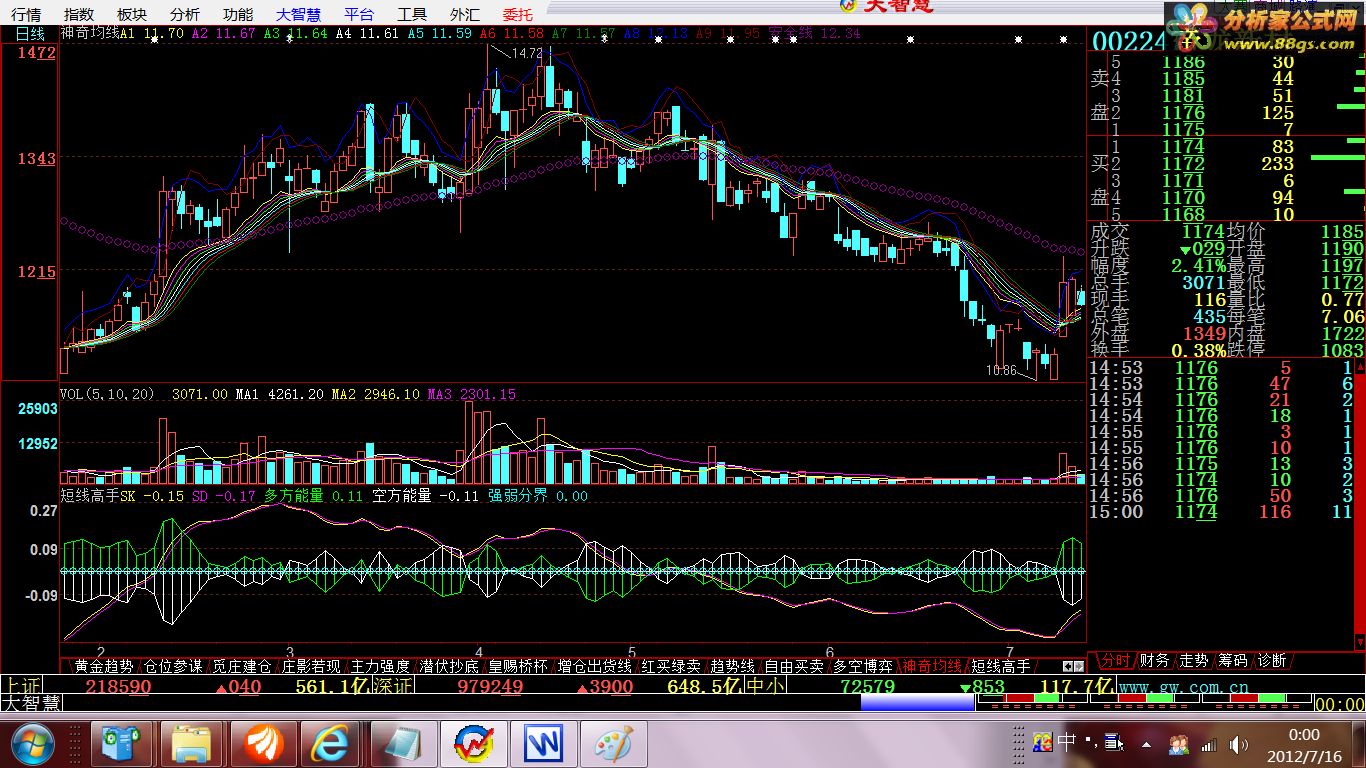Click the 14.72 high price marker

[x=526, y=53]
